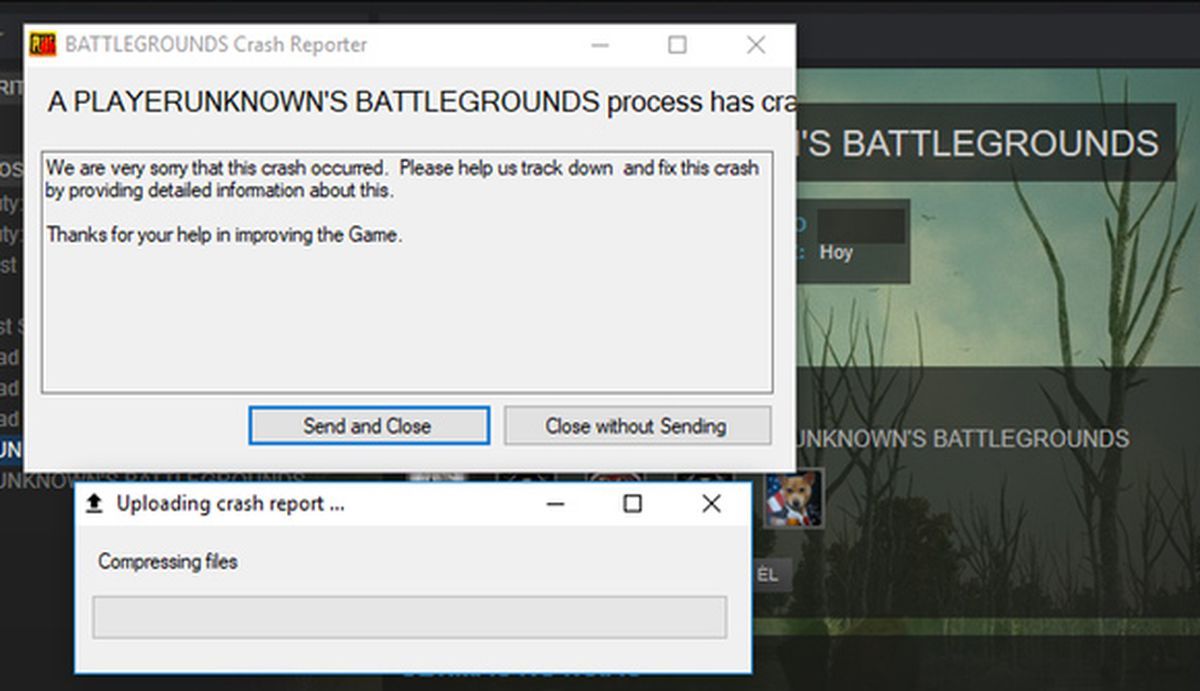Viewport: 1200px width, 691px height.
Task: Maximize the BATTLEGROUNDS Crash Reporter window
Action: click(x=677, y=45)
